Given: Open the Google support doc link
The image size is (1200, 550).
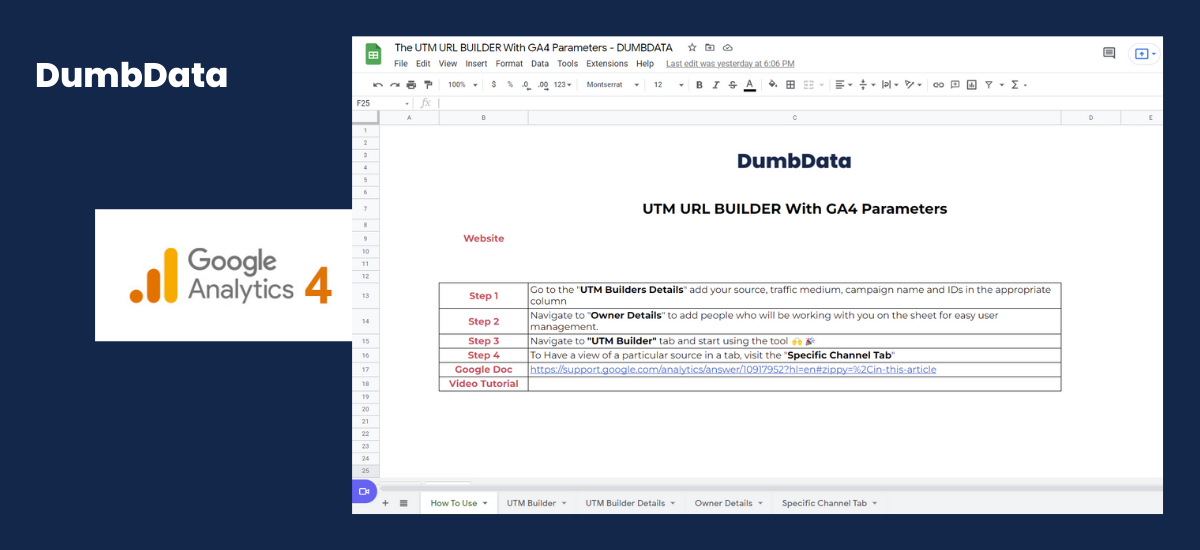Looking at the screenshot, I should tap(733, 369).
